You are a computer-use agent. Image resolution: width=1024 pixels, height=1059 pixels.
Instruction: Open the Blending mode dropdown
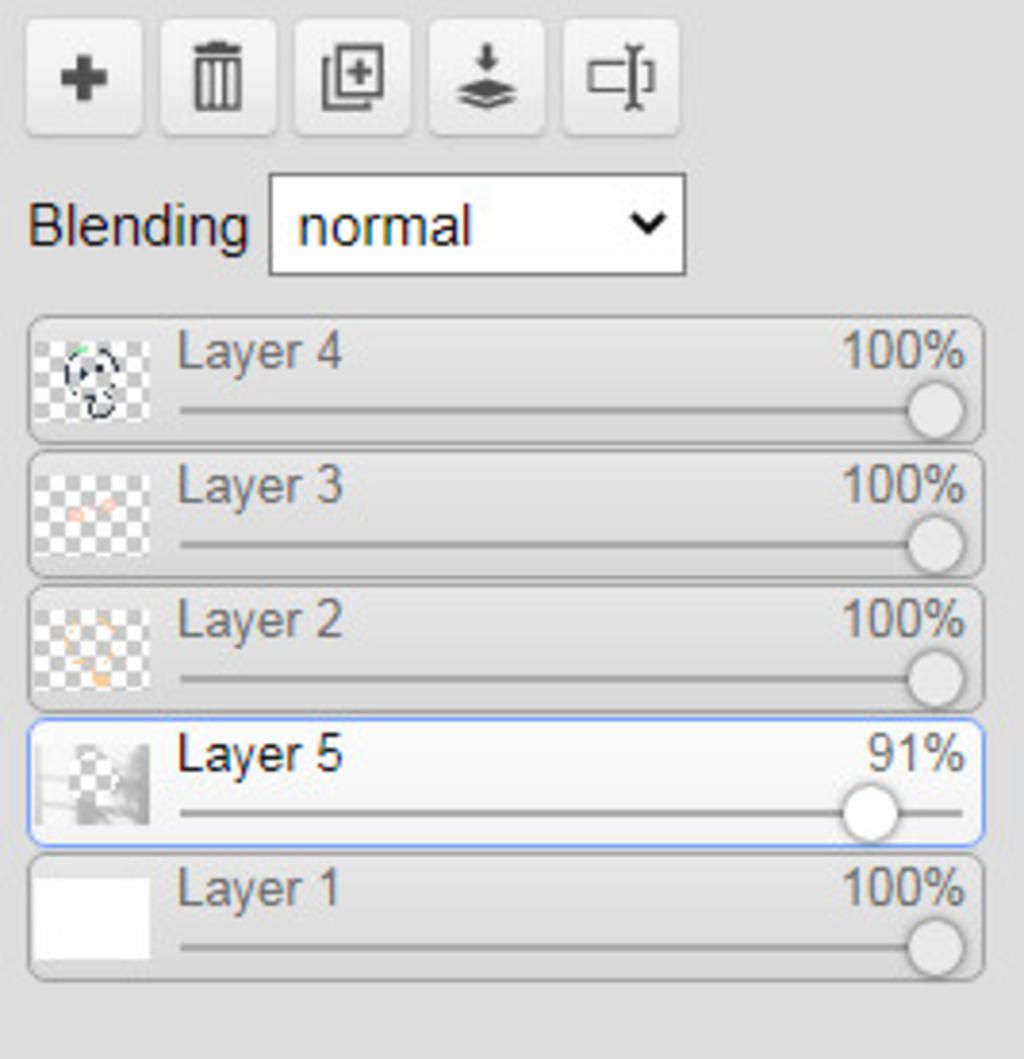coord(478,225)
